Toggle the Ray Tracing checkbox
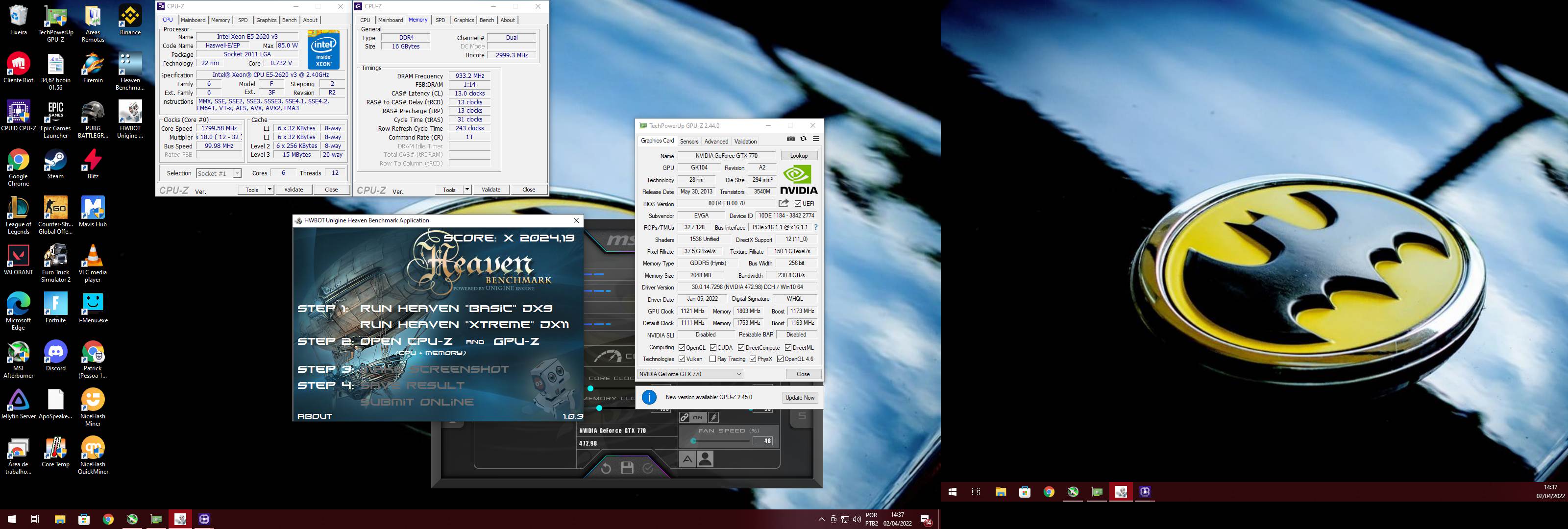 point(713,359)
